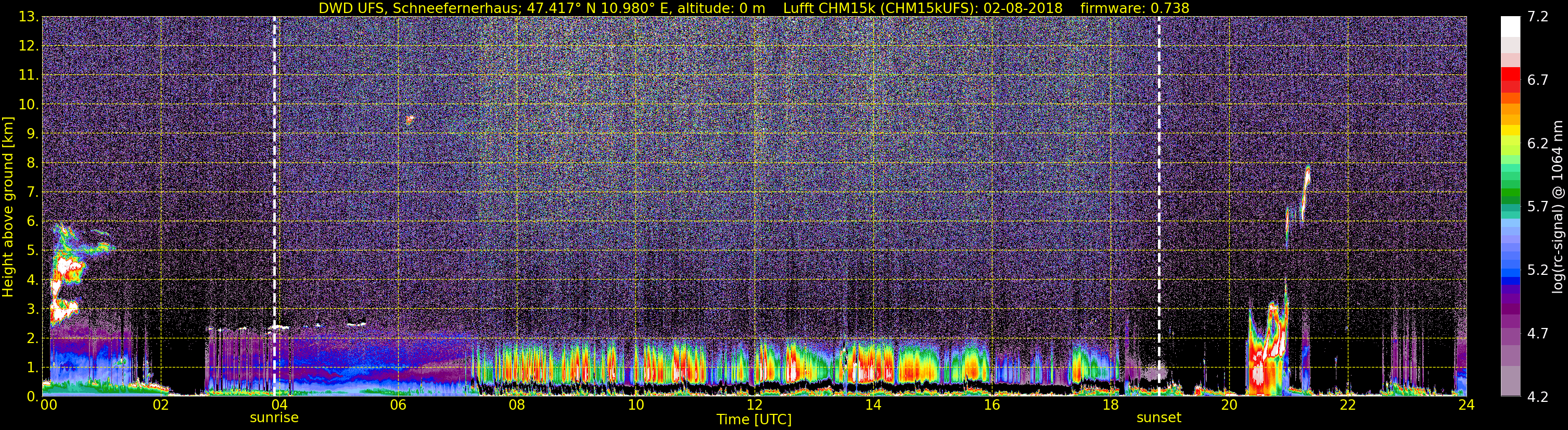Click the 'log(rc-signal) @ 1064 nm' colorbar label
This screenshot has width=1568, height=430.
[1557, 207]
